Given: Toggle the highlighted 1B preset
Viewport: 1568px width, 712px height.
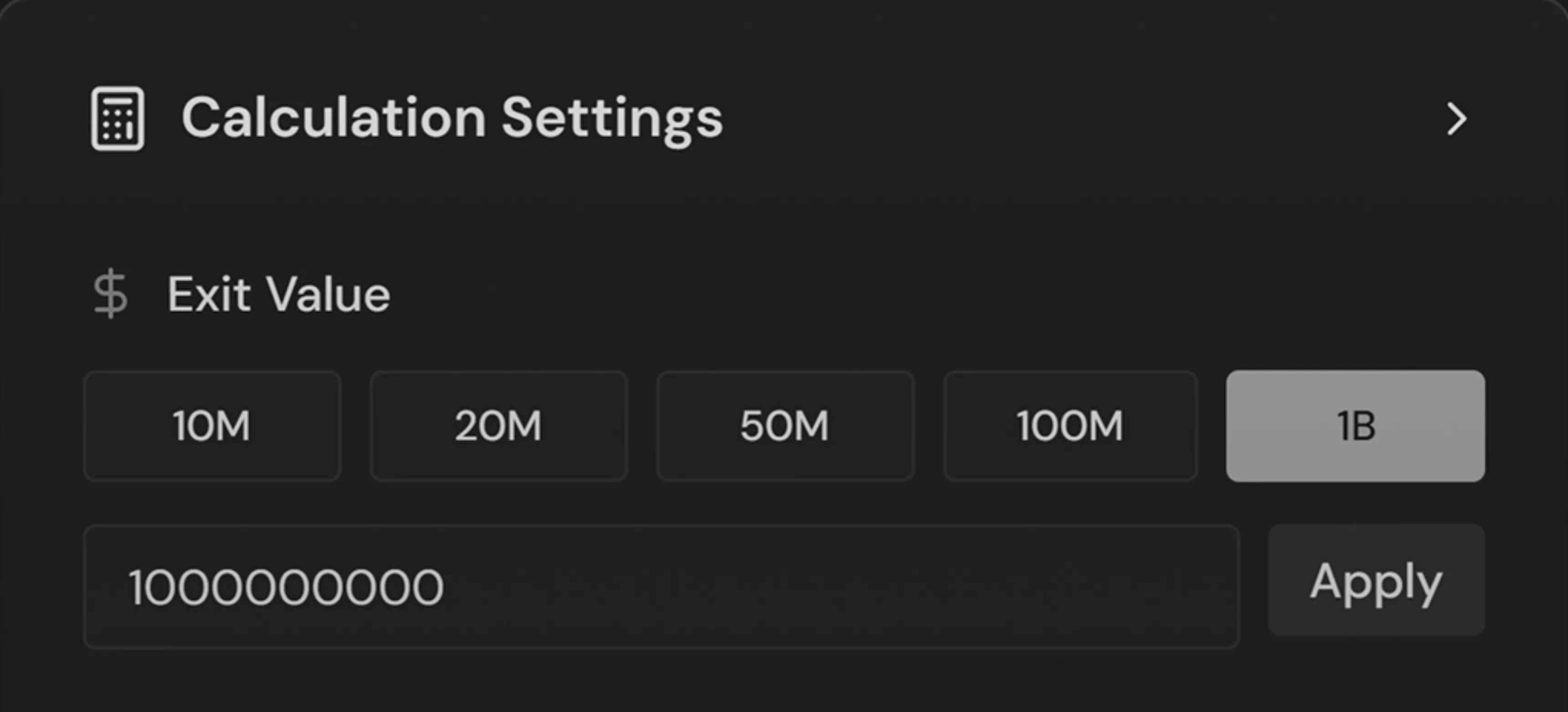Looking at the screenshot, I should pos(1355,426).
